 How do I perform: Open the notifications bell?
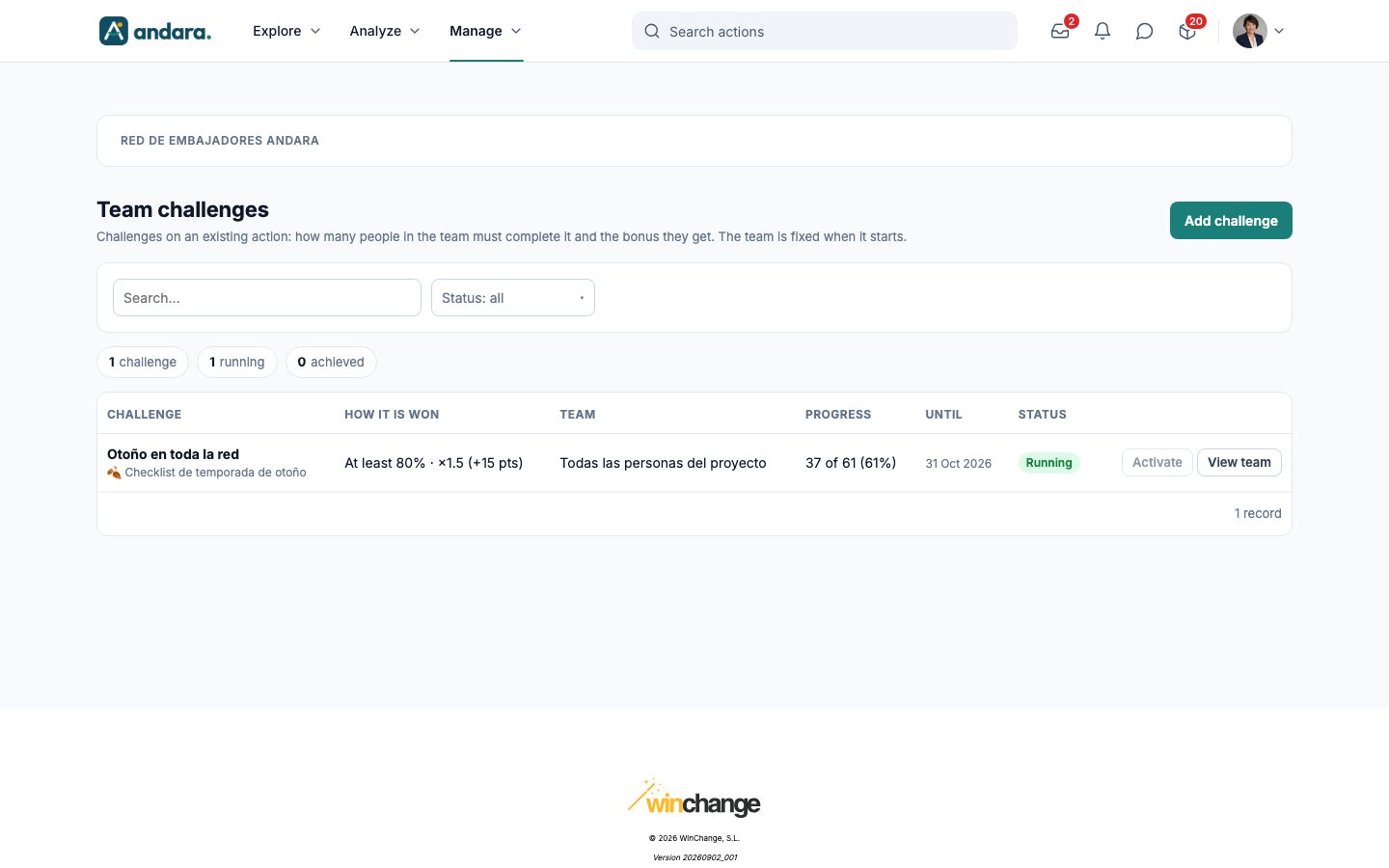[1103, 31]
